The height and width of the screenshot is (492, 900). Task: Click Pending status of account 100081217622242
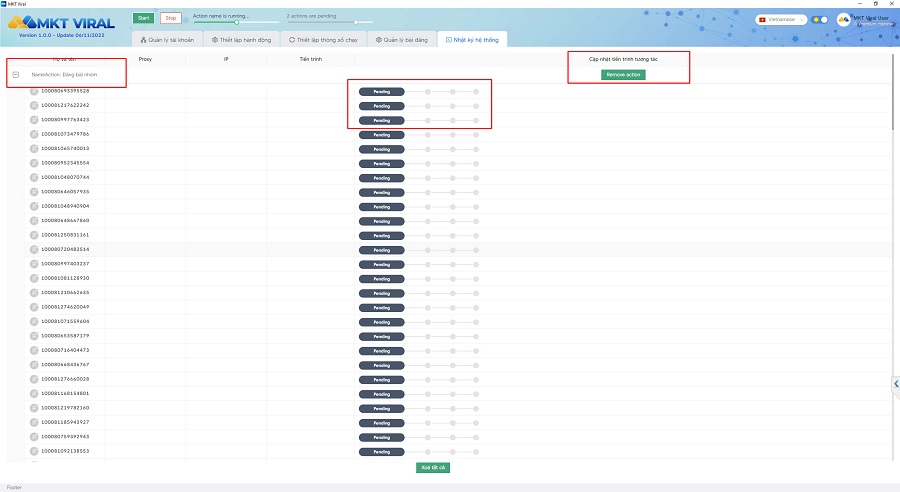click(x=382, y=106)
